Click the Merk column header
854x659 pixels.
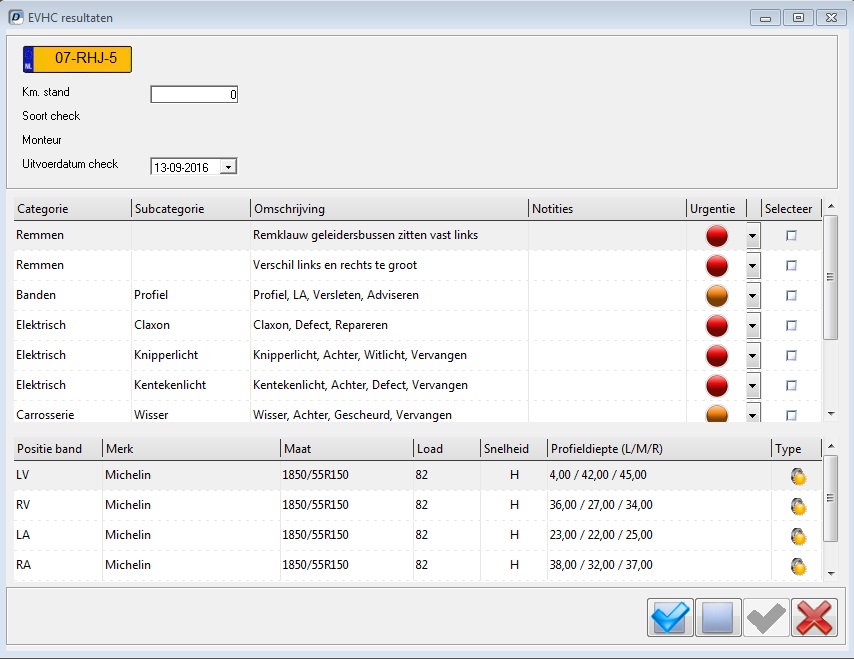(x=191, y=449)
